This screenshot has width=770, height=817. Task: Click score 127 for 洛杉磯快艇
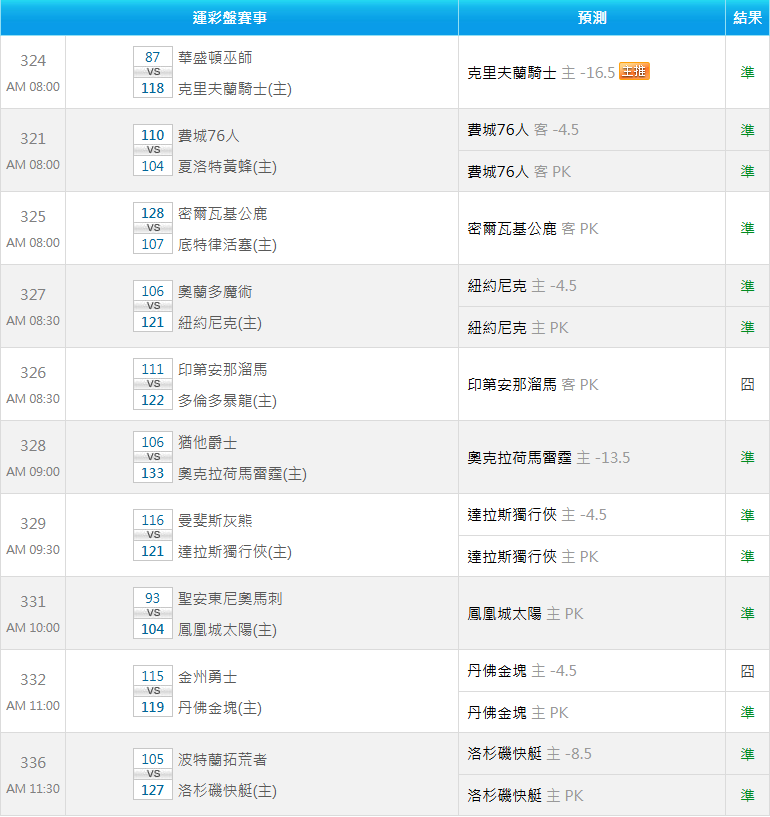[153, 790]
